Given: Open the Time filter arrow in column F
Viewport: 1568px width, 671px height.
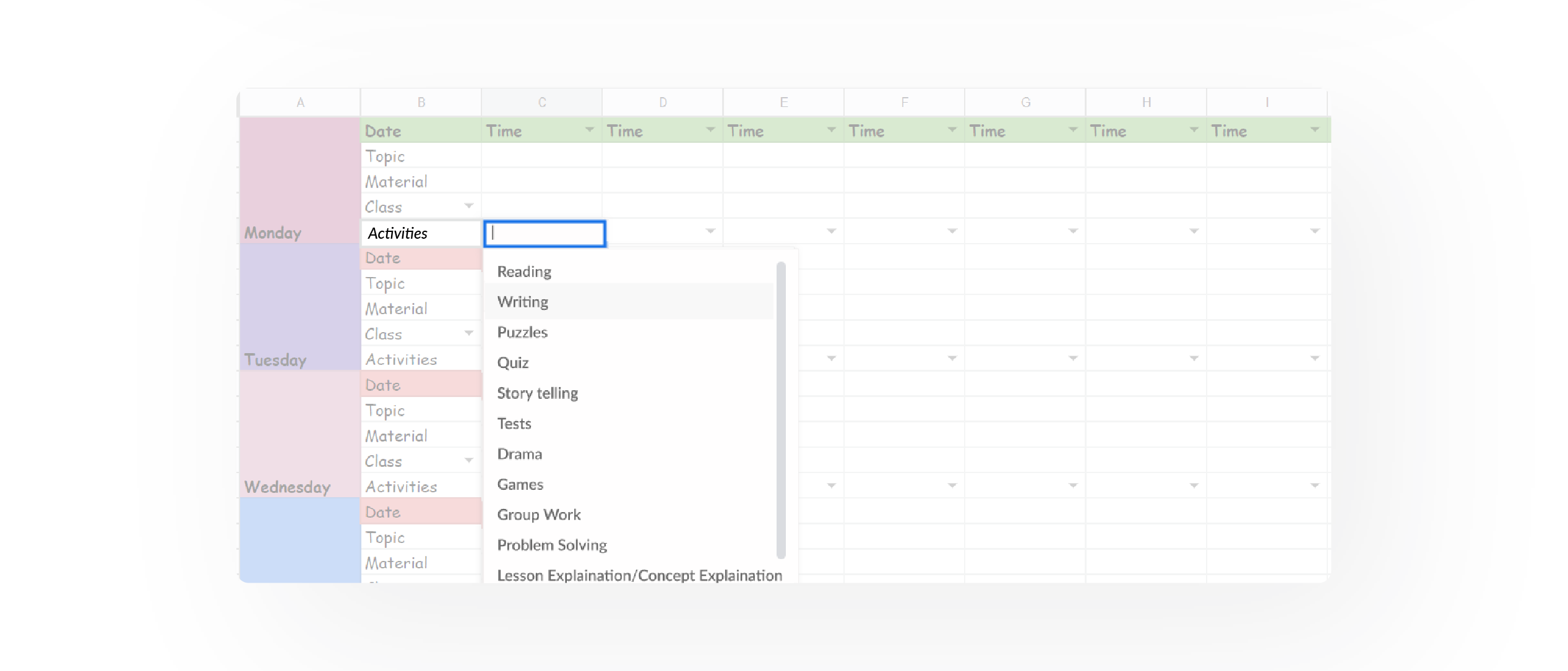Looking at the screenshot, I should 952,130.
